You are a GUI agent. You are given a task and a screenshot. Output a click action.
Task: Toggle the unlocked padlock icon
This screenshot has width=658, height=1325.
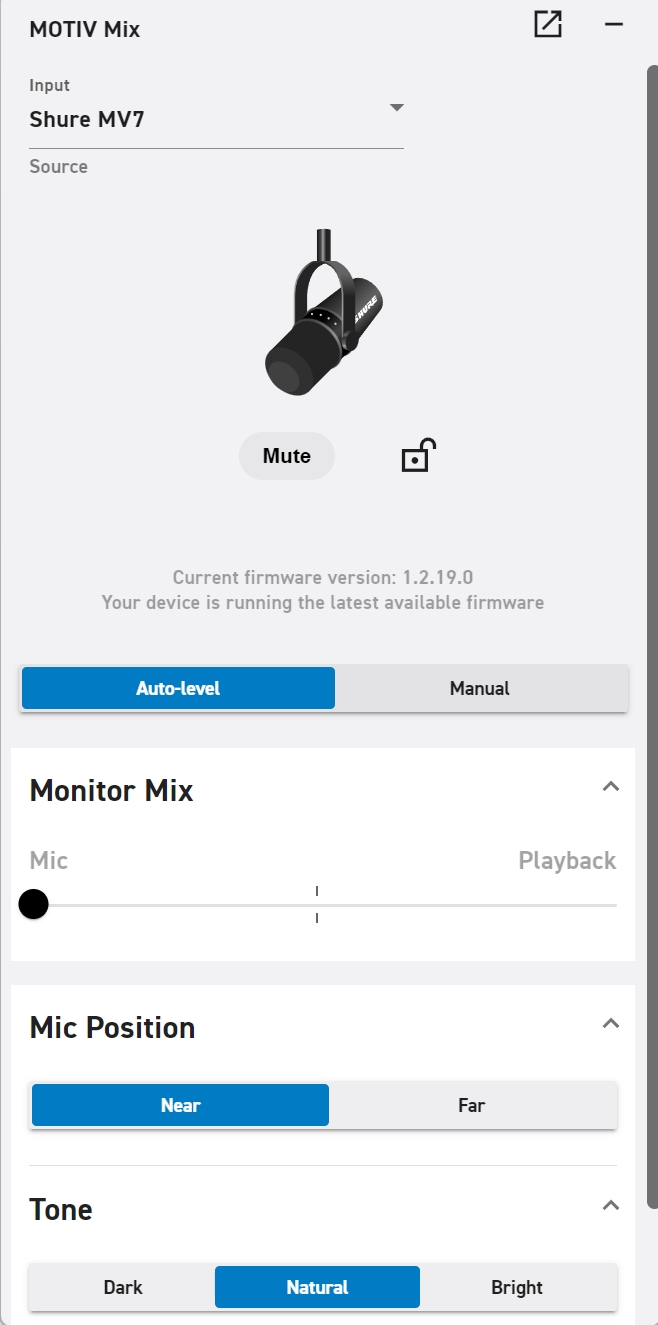click(x=419, y=455)
